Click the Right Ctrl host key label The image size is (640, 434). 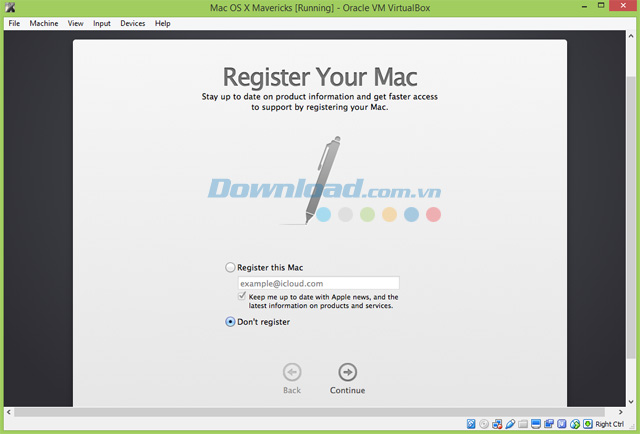[x=609, y=424]
